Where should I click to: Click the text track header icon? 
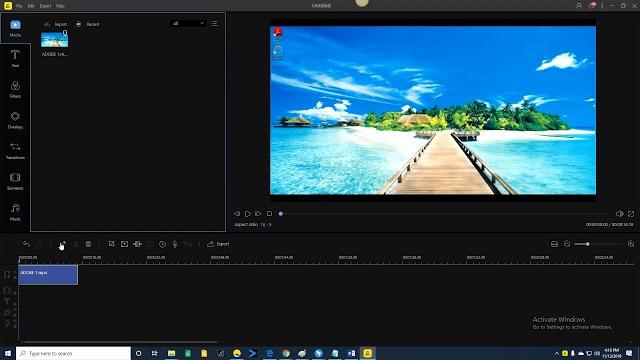point(7,301)
